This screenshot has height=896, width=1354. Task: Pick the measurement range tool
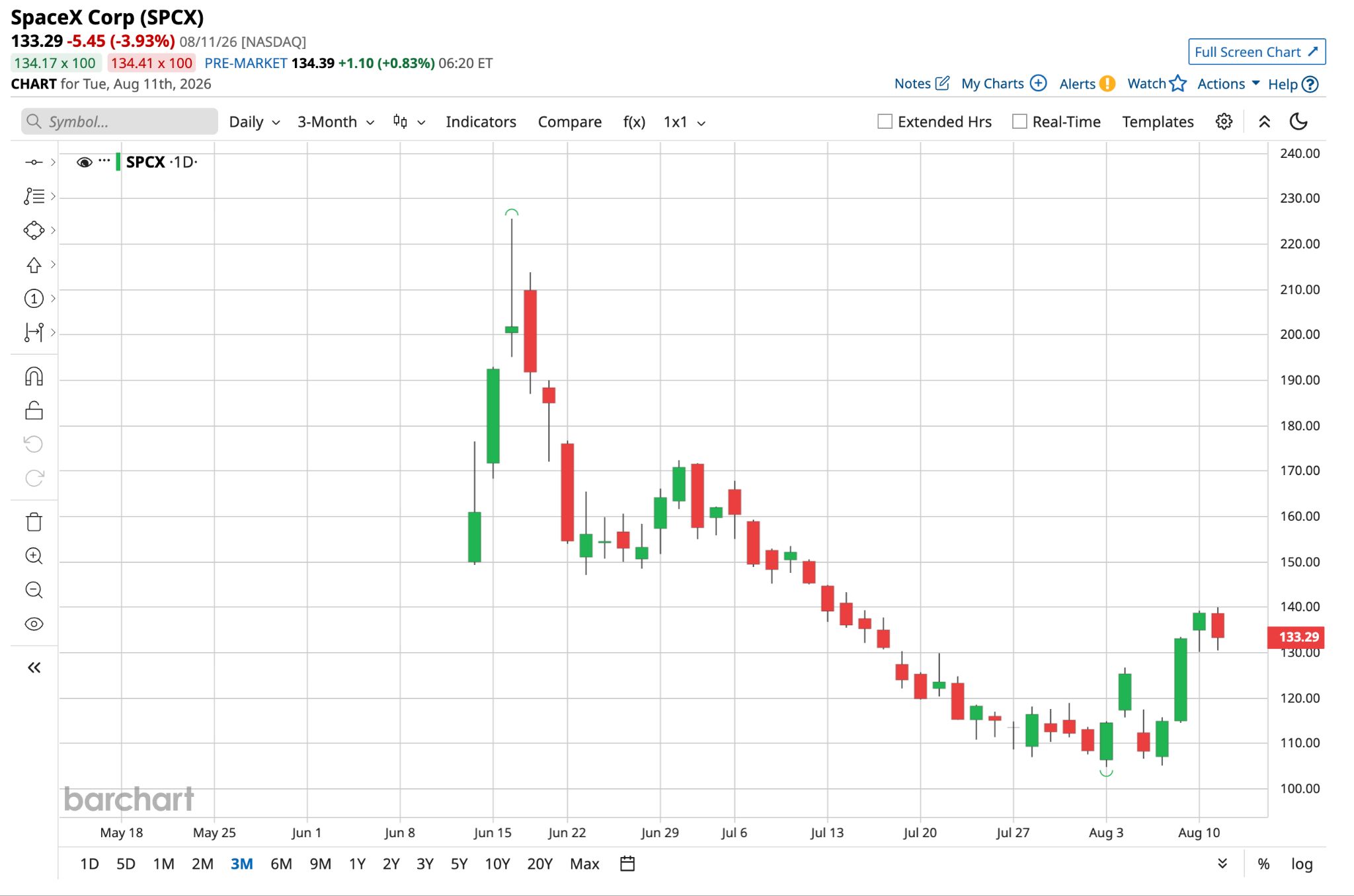(34, 332)
